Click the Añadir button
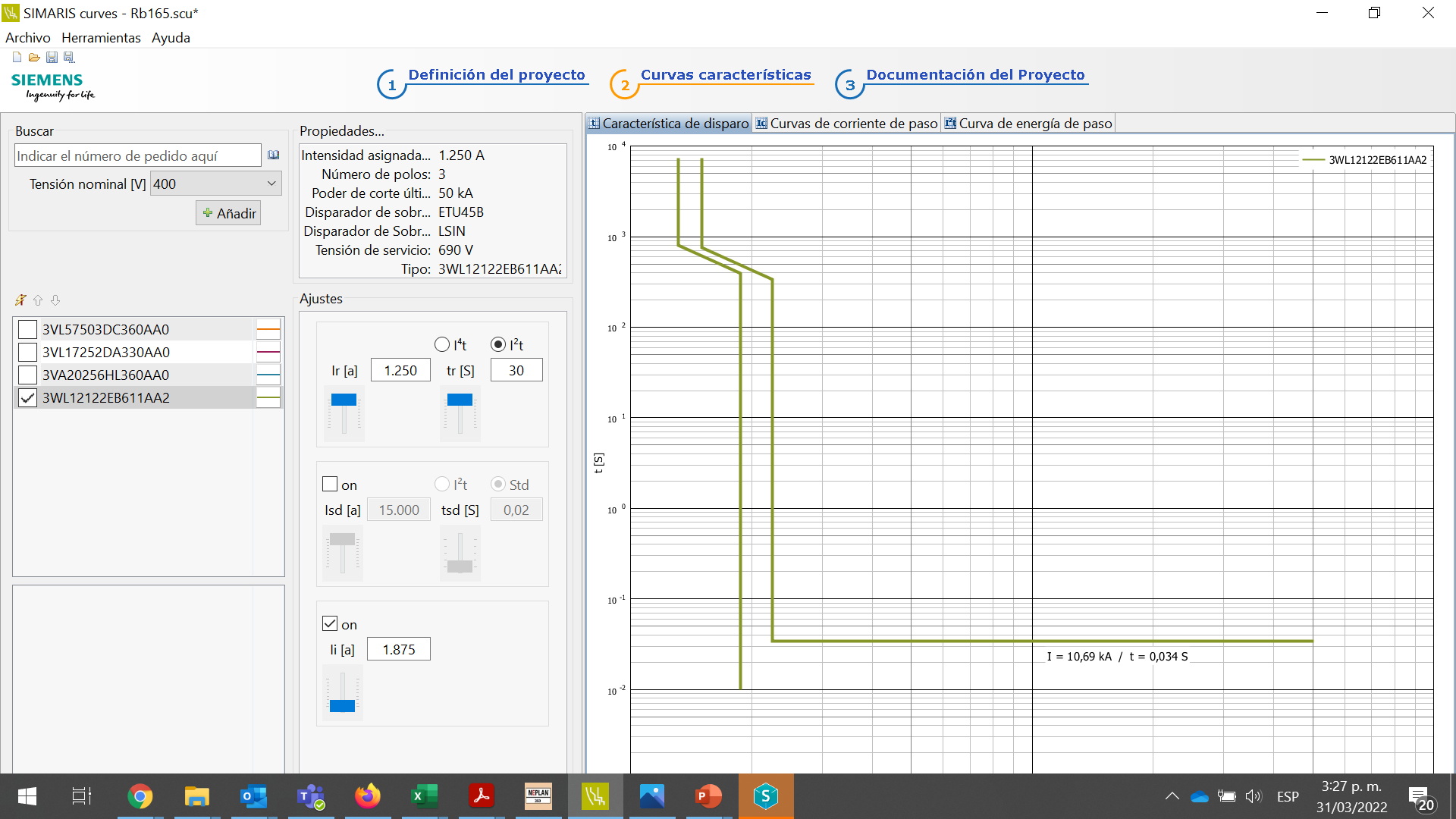Image resolution: width=1456 pixels, height=819 pixels. (228, 213)
